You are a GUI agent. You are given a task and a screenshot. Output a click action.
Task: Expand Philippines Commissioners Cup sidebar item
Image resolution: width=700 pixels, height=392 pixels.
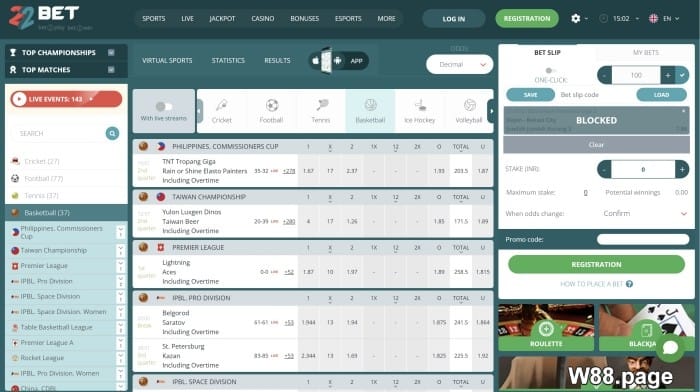[121, 232]
